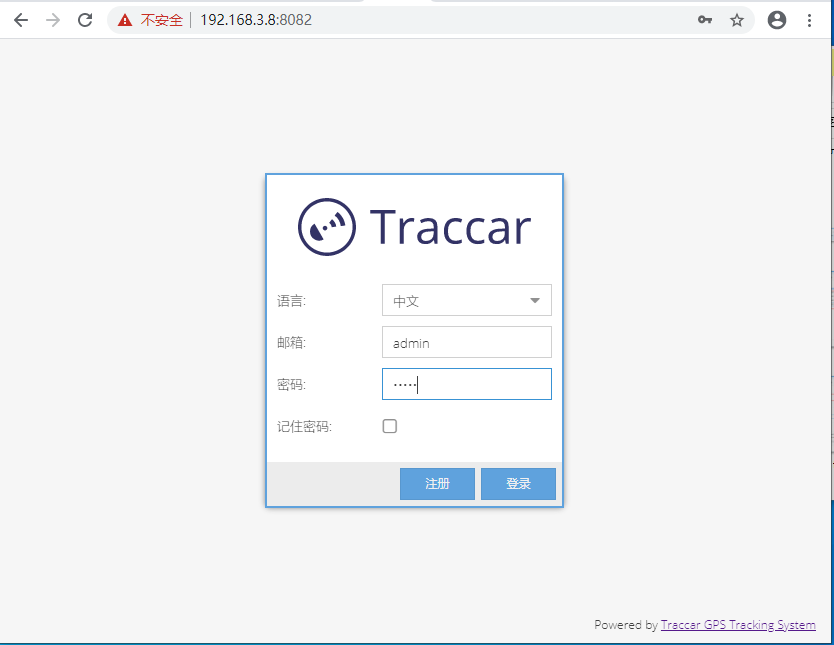Image resolution: width=834 pixels, height=645 pixels.
Task: Click the Traccar circular logo icon
Action: pyautogui.click(x=327, y=227)
